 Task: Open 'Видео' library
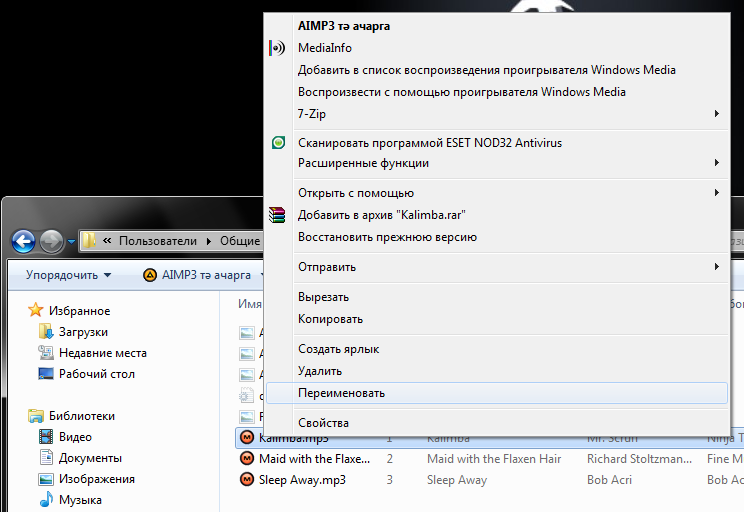pyautogui.click(x=75, y=437)
